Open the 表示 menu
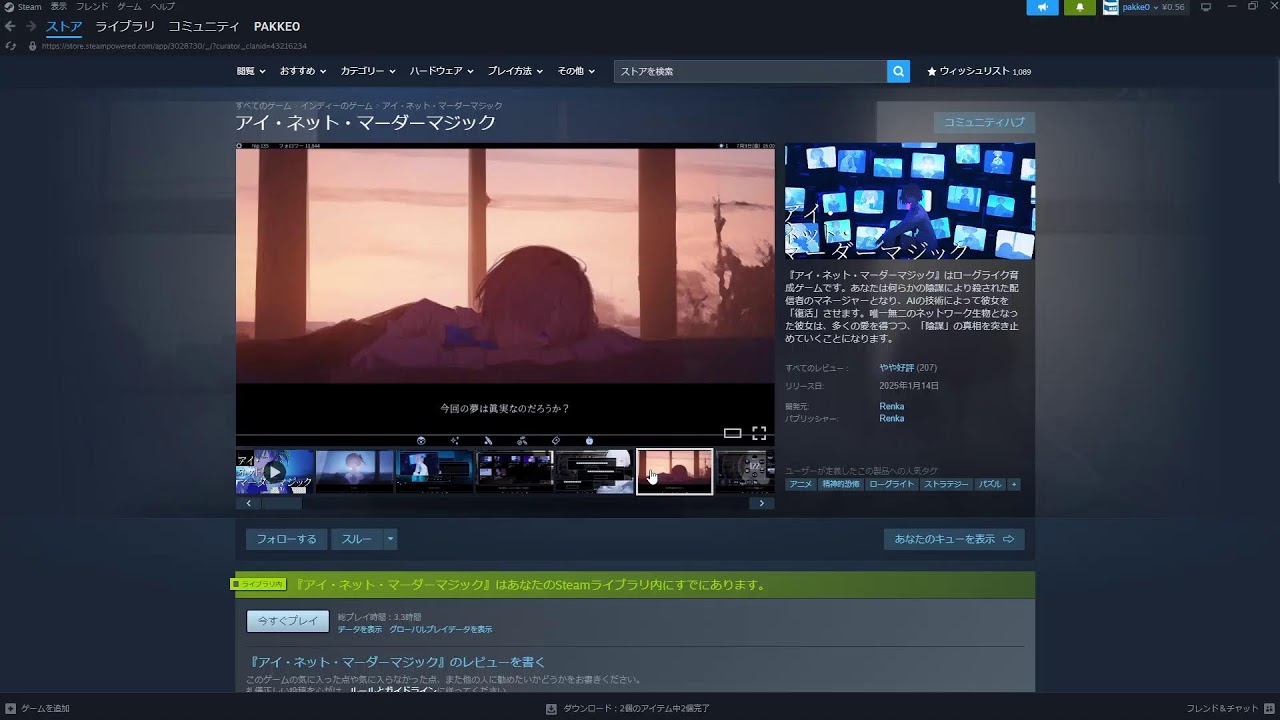This screenshot has width=1280, height=720. pyautogui.click(x=59, y=7)
